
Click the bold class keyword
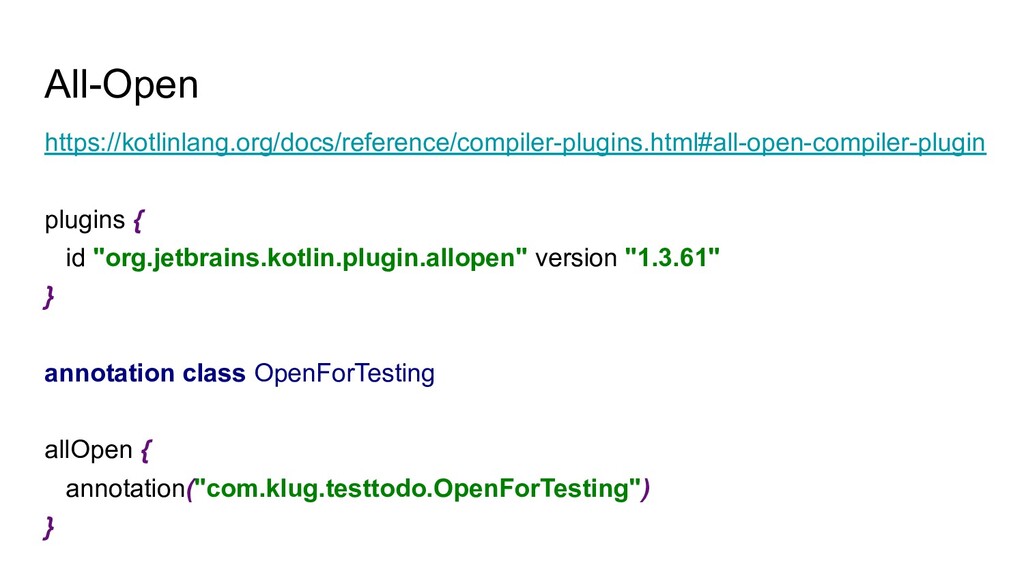214,374
